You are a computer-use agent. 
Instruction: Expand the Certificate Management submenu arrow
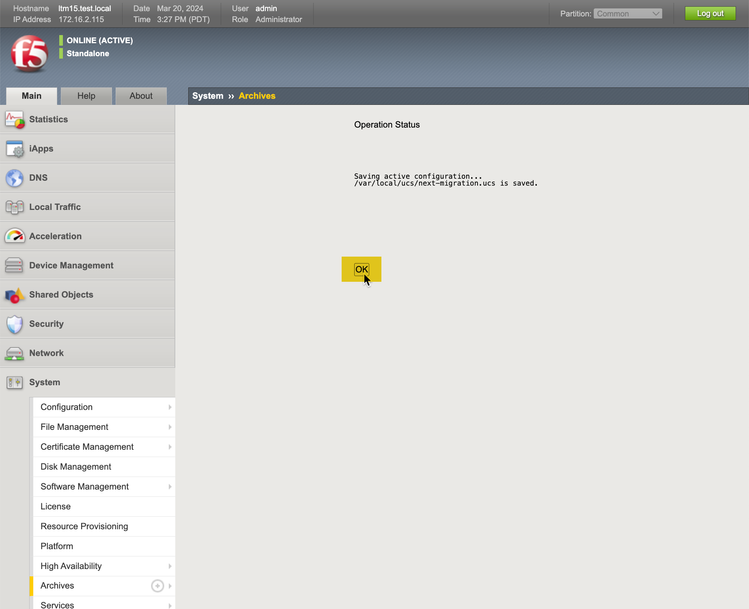[x=170, y=447]
